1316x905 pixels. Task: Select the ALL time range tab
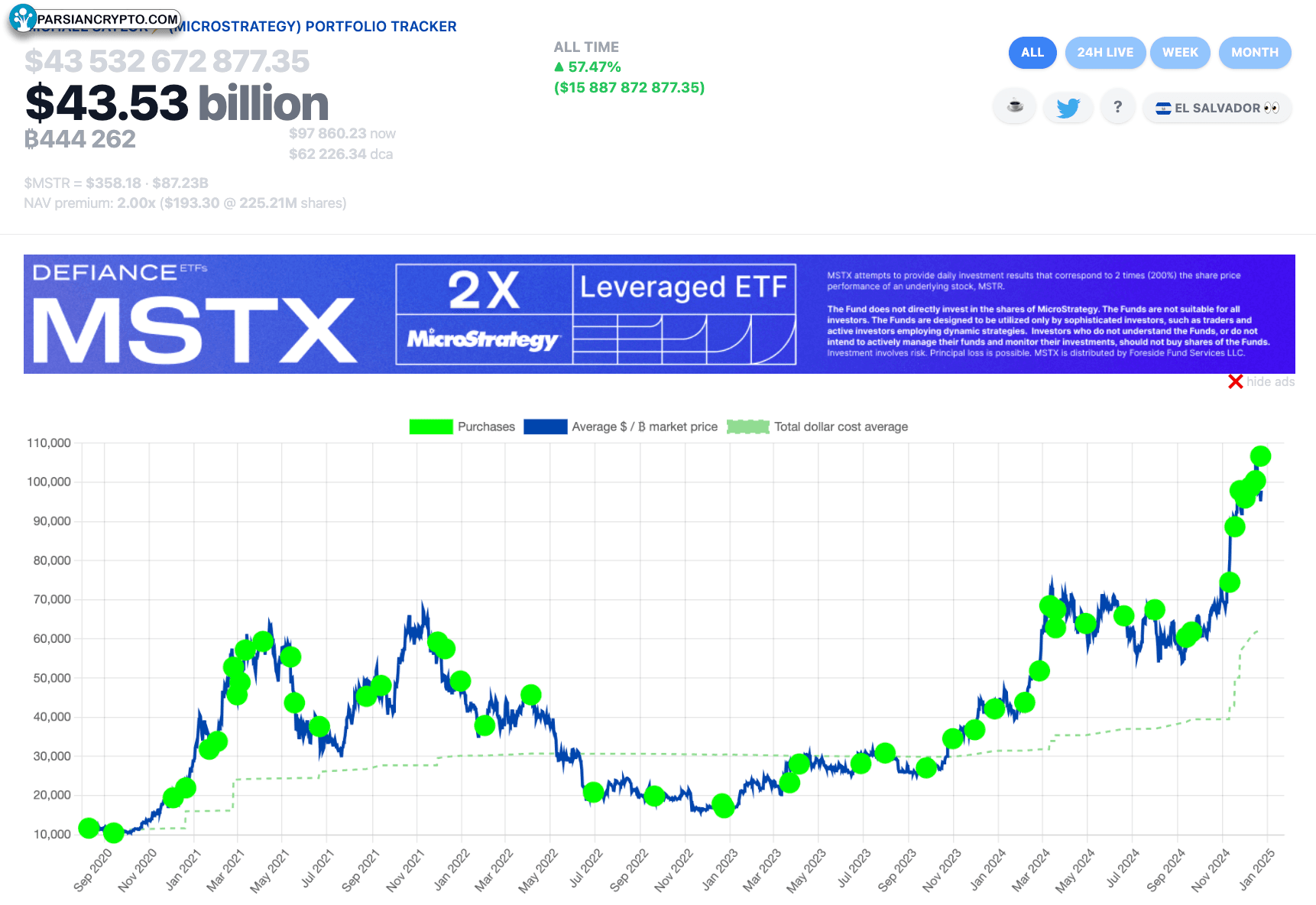(x=1032, y=53)
